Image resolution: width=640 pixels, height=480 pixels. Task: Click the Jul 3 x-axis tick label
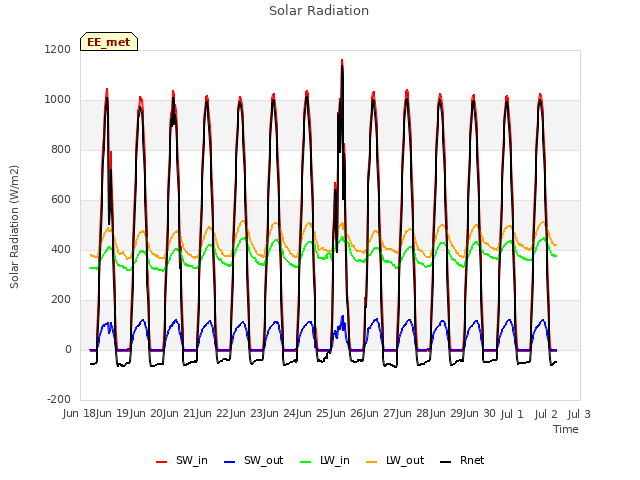[x=579, y=414]
